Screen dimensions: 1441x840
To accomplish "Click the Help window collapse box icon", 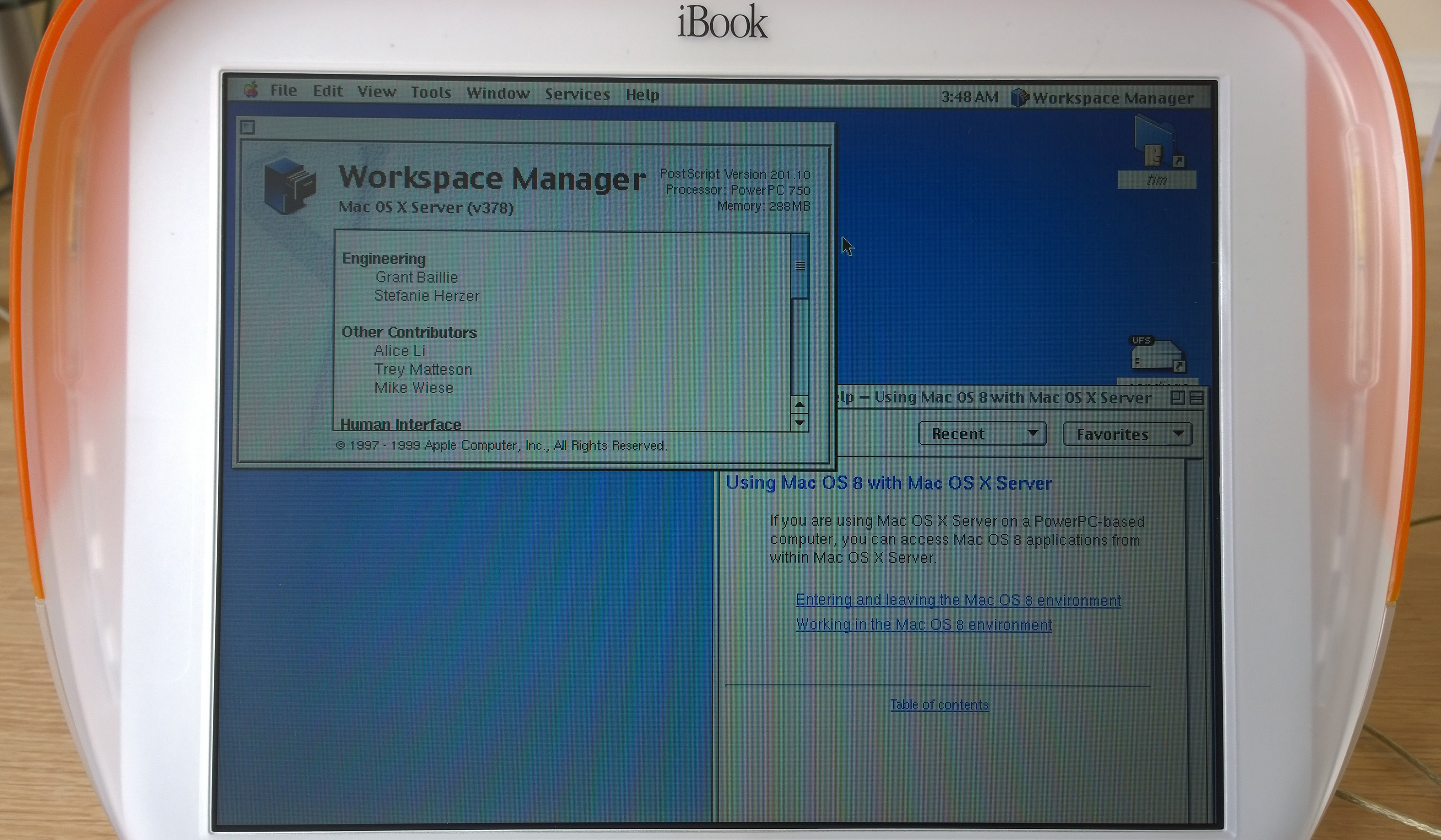I will [1196, 399].
